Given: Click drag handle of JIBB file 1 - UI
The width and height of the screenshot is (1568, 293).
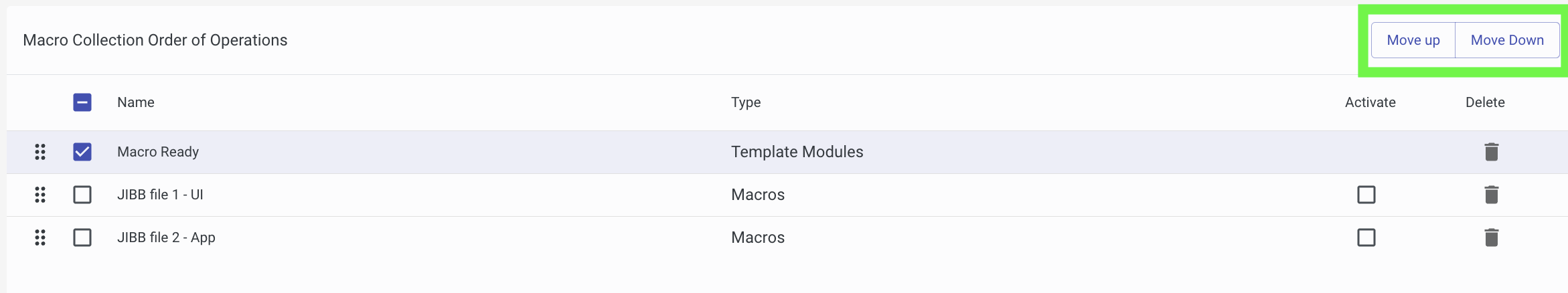Looking at the screenshot, I should coord(40,195).
